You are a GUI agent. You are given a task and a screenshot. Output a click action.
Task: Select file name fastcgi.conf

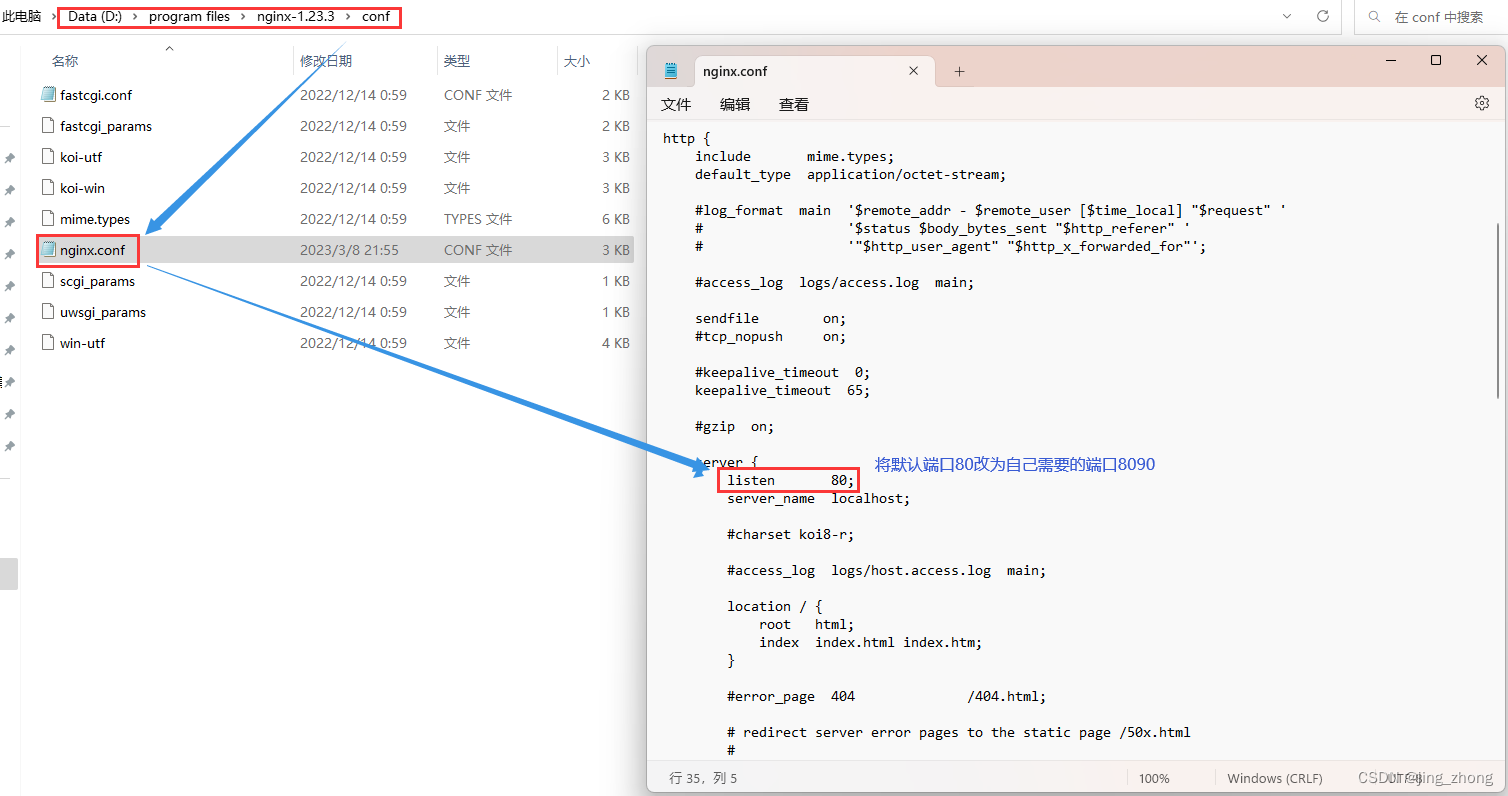coord(96,95)
